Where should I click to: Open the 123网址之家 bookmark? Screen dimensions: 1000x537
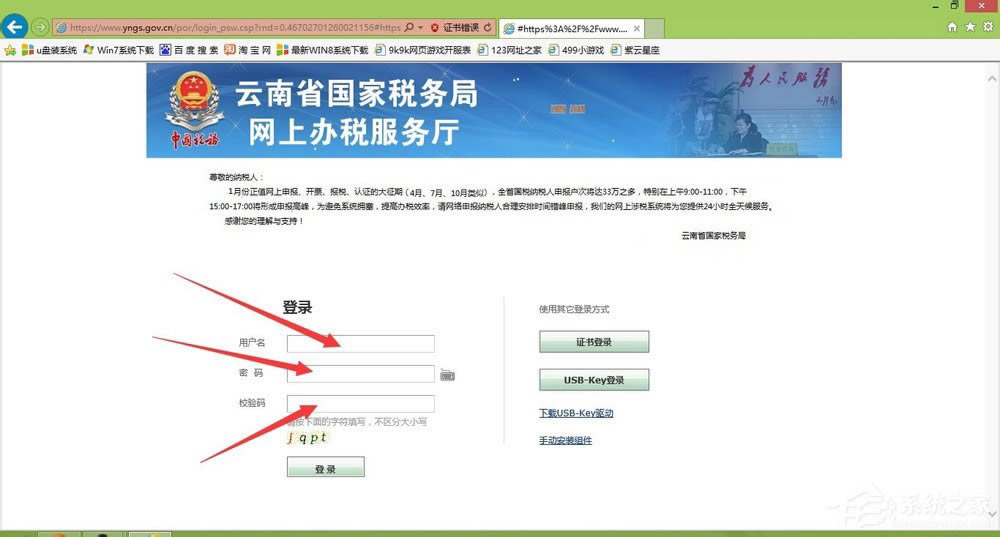(510, 50)
